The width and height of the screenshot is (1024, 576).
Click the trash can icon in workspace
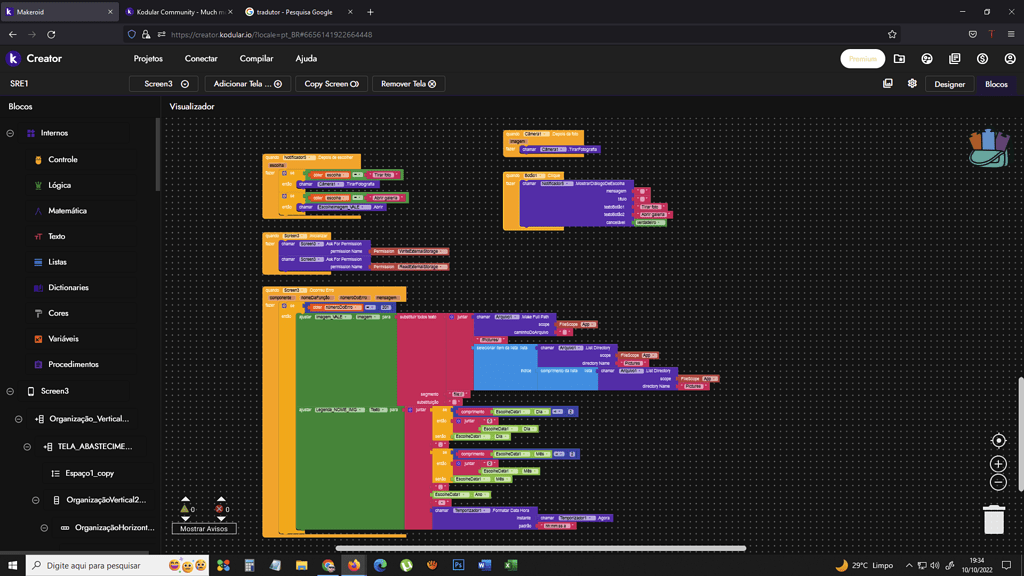click(993, 519)
